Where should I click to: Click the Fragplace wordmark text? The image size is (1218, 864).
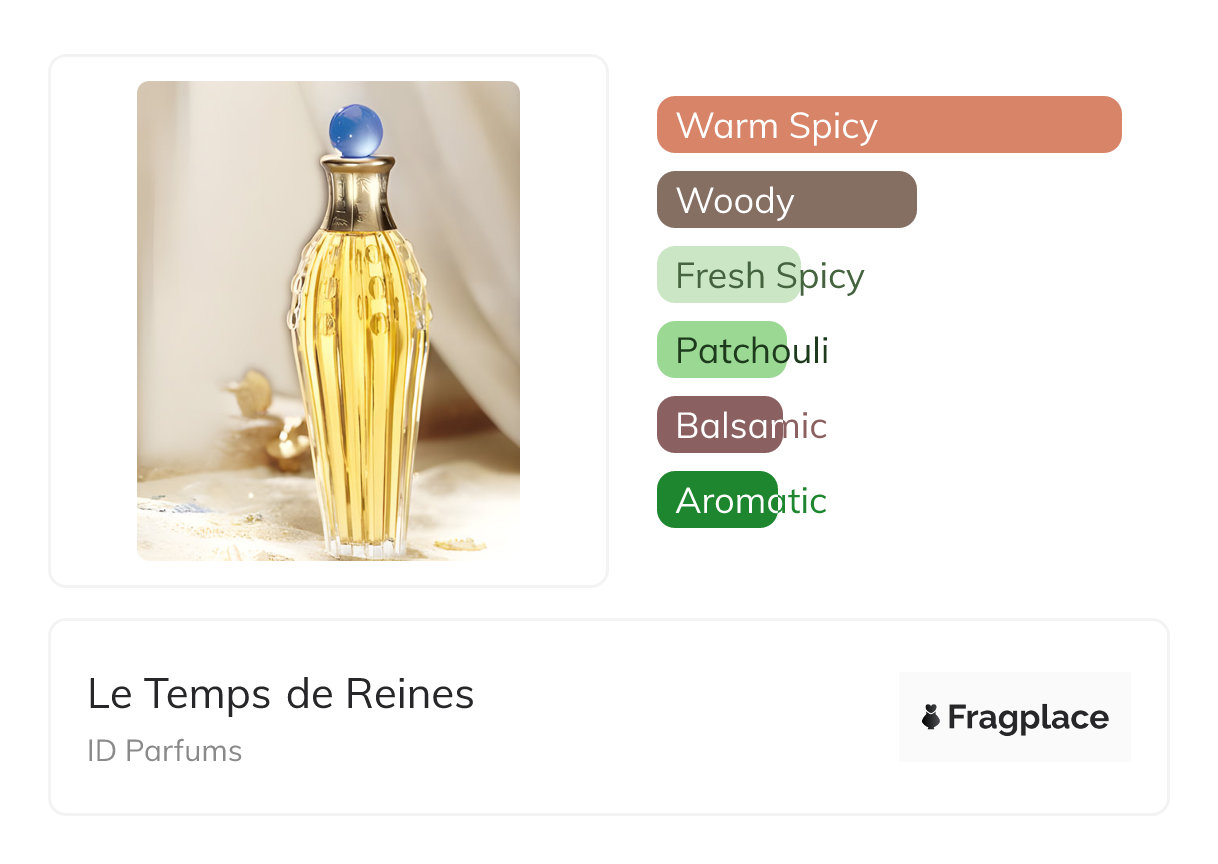click(1028, 718)
